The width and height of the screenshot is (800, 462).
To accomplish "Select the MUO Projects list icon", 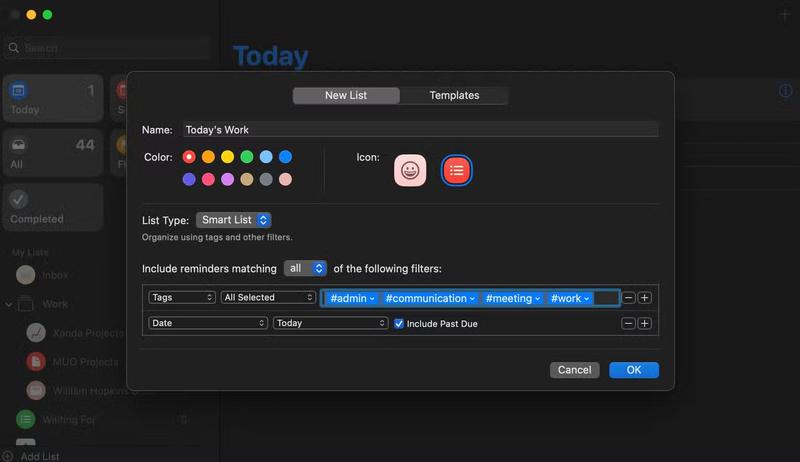I will (36, 362).
